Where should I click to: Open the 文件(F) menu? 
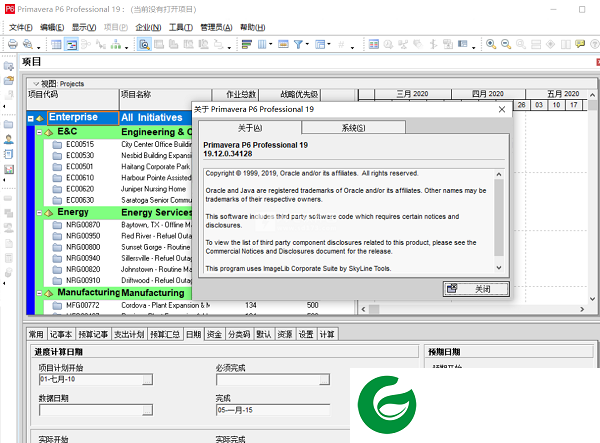[21, 27]
